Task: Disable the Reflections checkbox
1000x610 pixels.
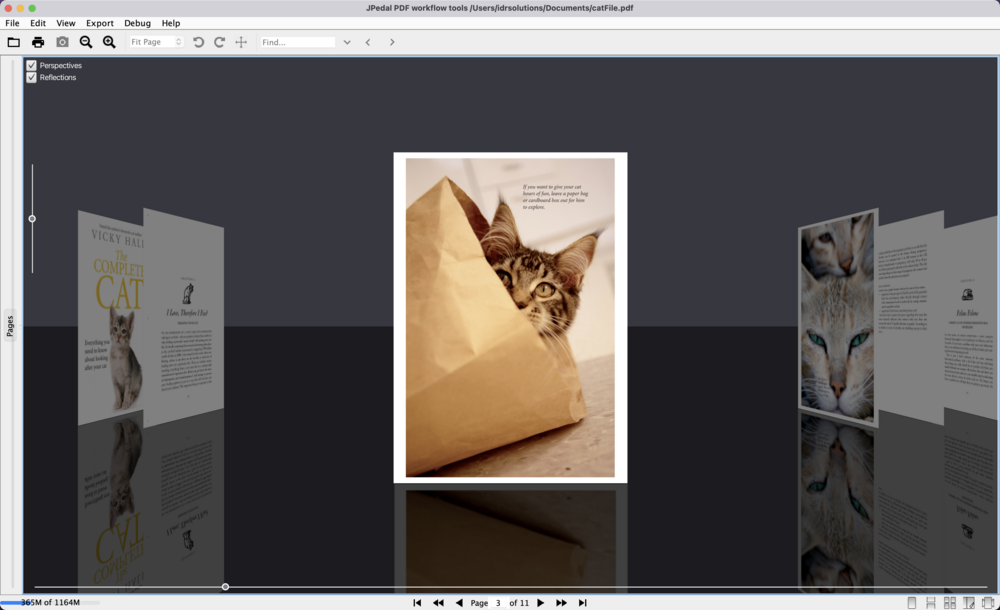Action: (31, 76)
